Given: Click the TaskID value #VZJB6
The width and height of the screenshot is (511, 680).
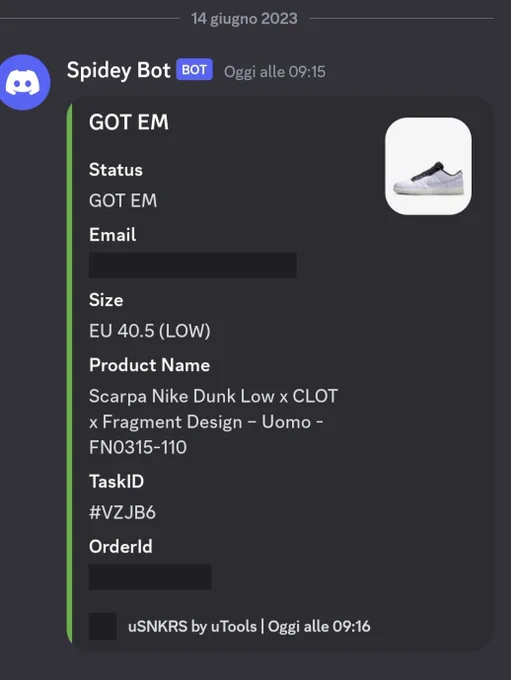Looking at the screenshot, I should (122, 513).
